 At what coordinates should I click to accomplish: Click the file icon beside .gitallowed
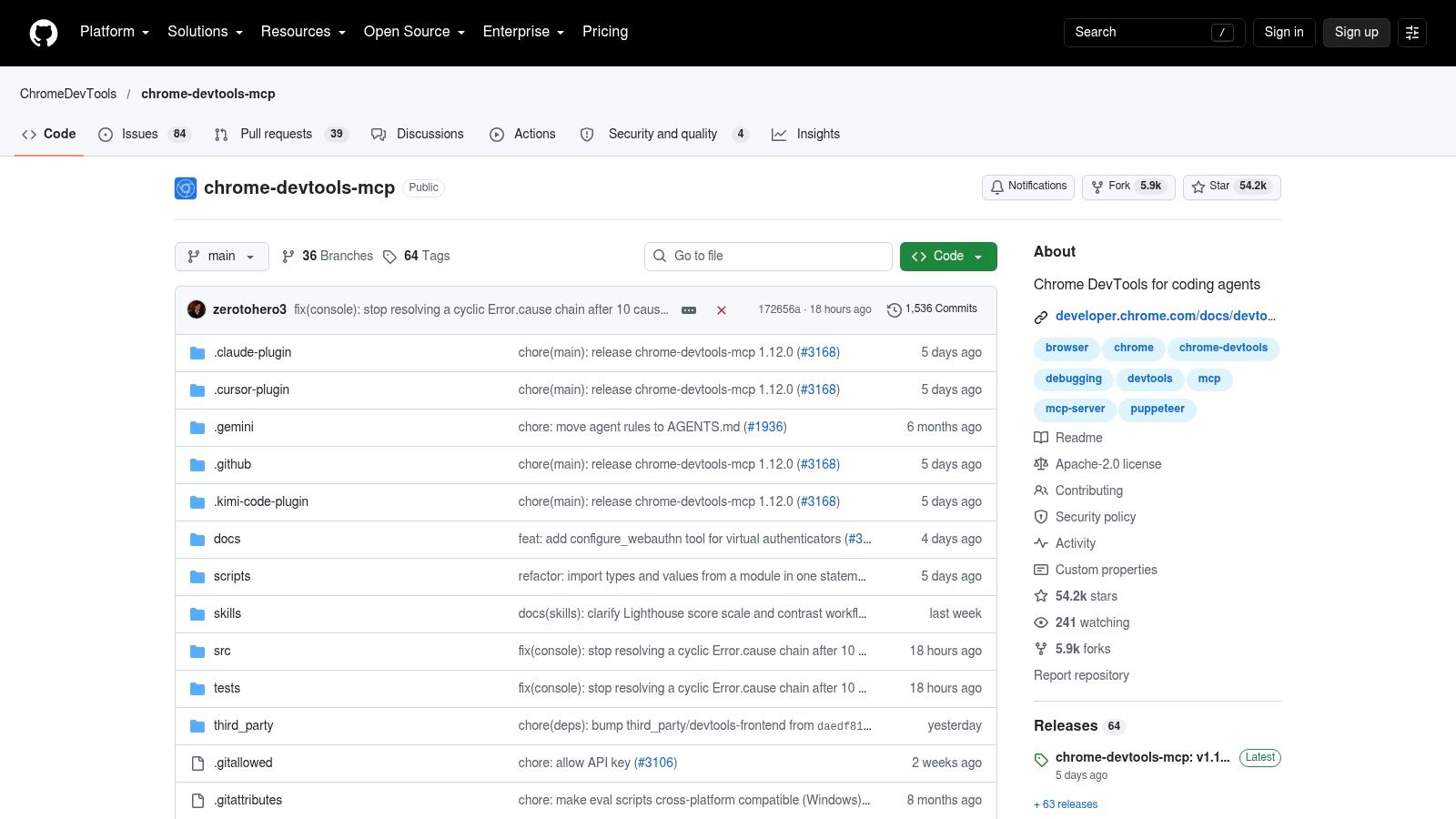(197, 763)
